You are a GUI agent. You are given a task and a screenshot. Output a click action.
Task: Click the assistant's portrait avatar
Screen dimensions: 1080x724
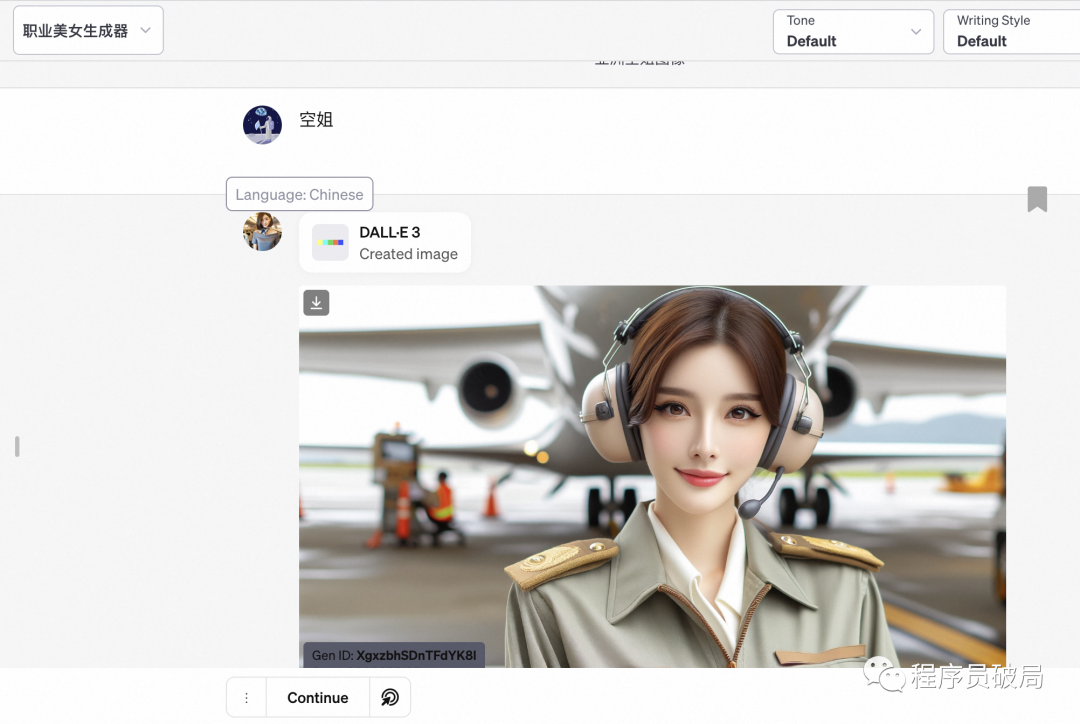click(262, 231)
